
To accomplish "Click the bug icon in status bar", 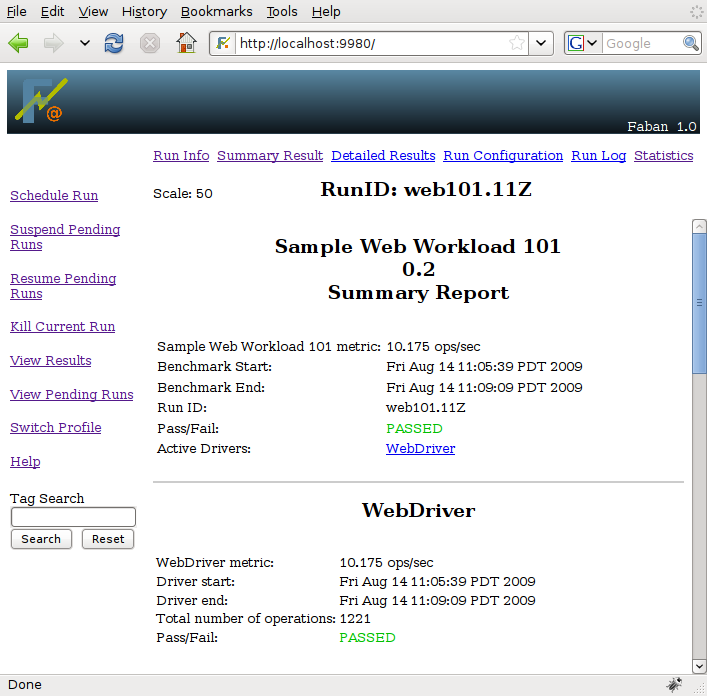I will click(675, 685).
